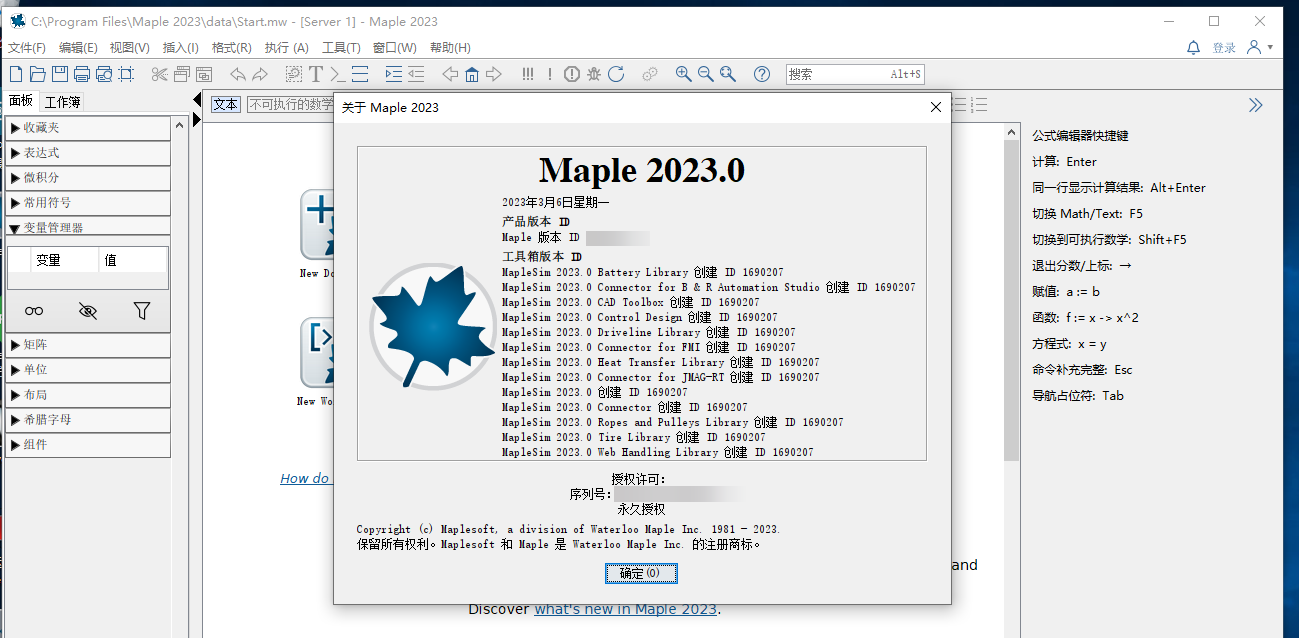The image size is (1299, 638).
Task: Switch to the 工作簿 tab
Action: (x=62, y=101)
